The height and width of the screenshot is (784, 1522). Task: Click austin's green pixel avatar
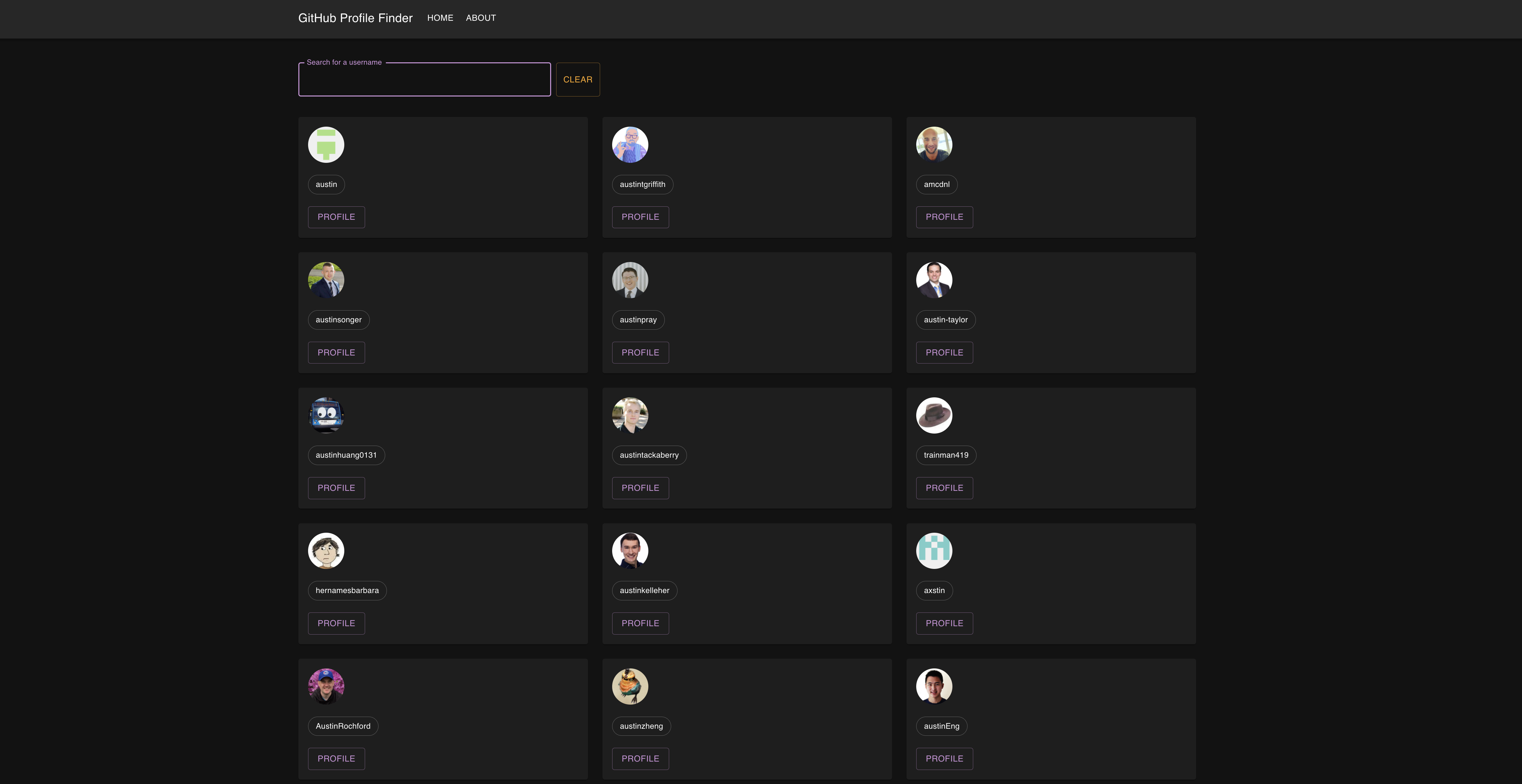[x=326, y=145]
